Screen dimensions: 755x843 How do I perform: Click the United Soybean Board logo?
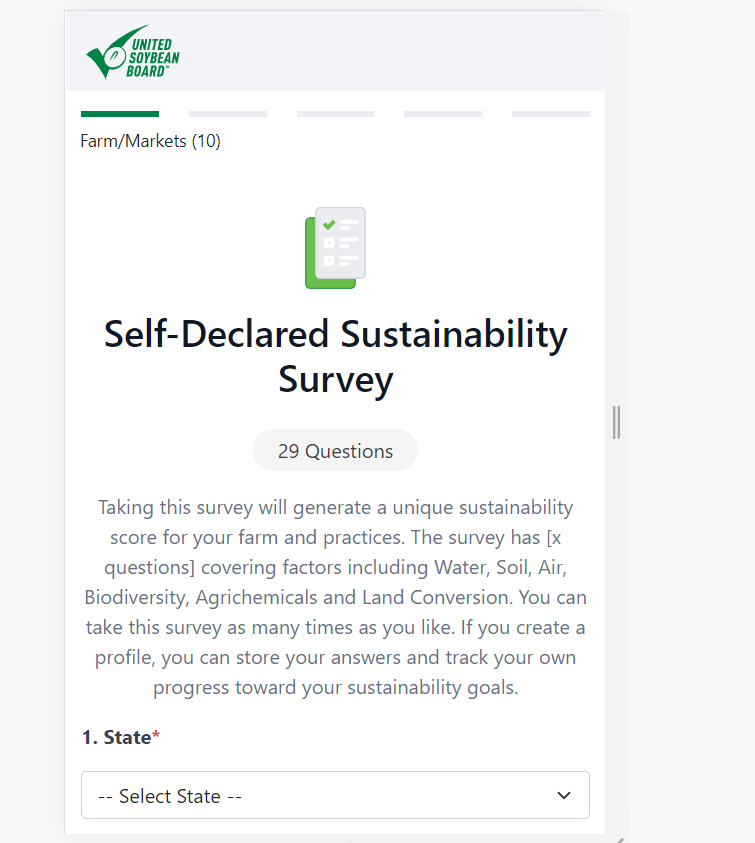tap(132, 53)
